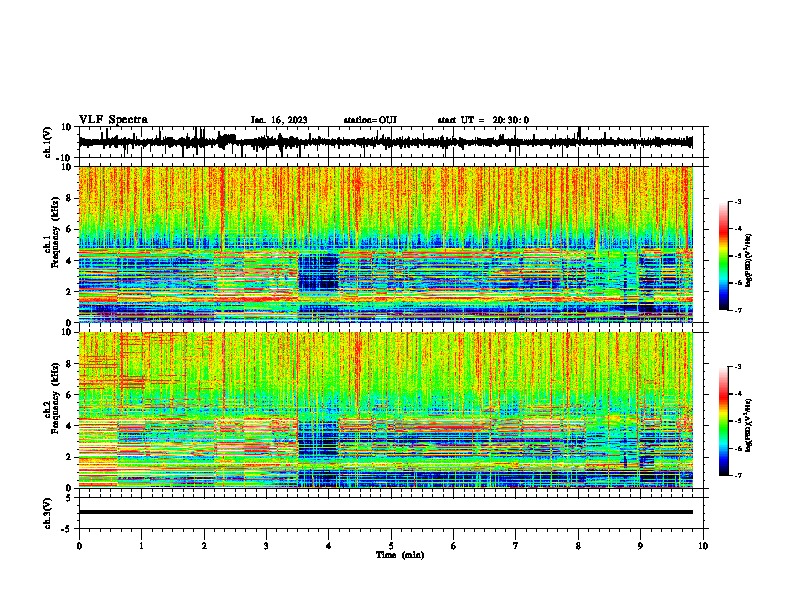Image resolution: width=792 pixels, height=612 pixels.
Task: Select the date text "Jan. 16, 2023"
Action: [x=279, y=120]
